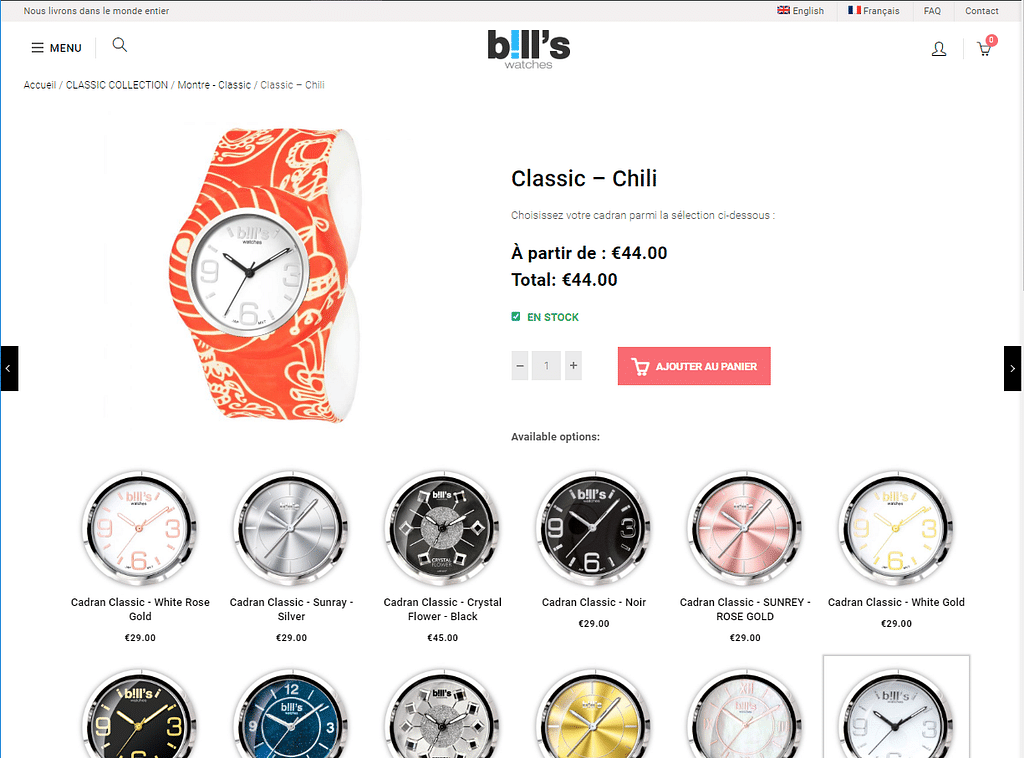This screenshot has height=758, width=1024.
Task: Open the search magnifier icon
Action: (x=120, y=45)
